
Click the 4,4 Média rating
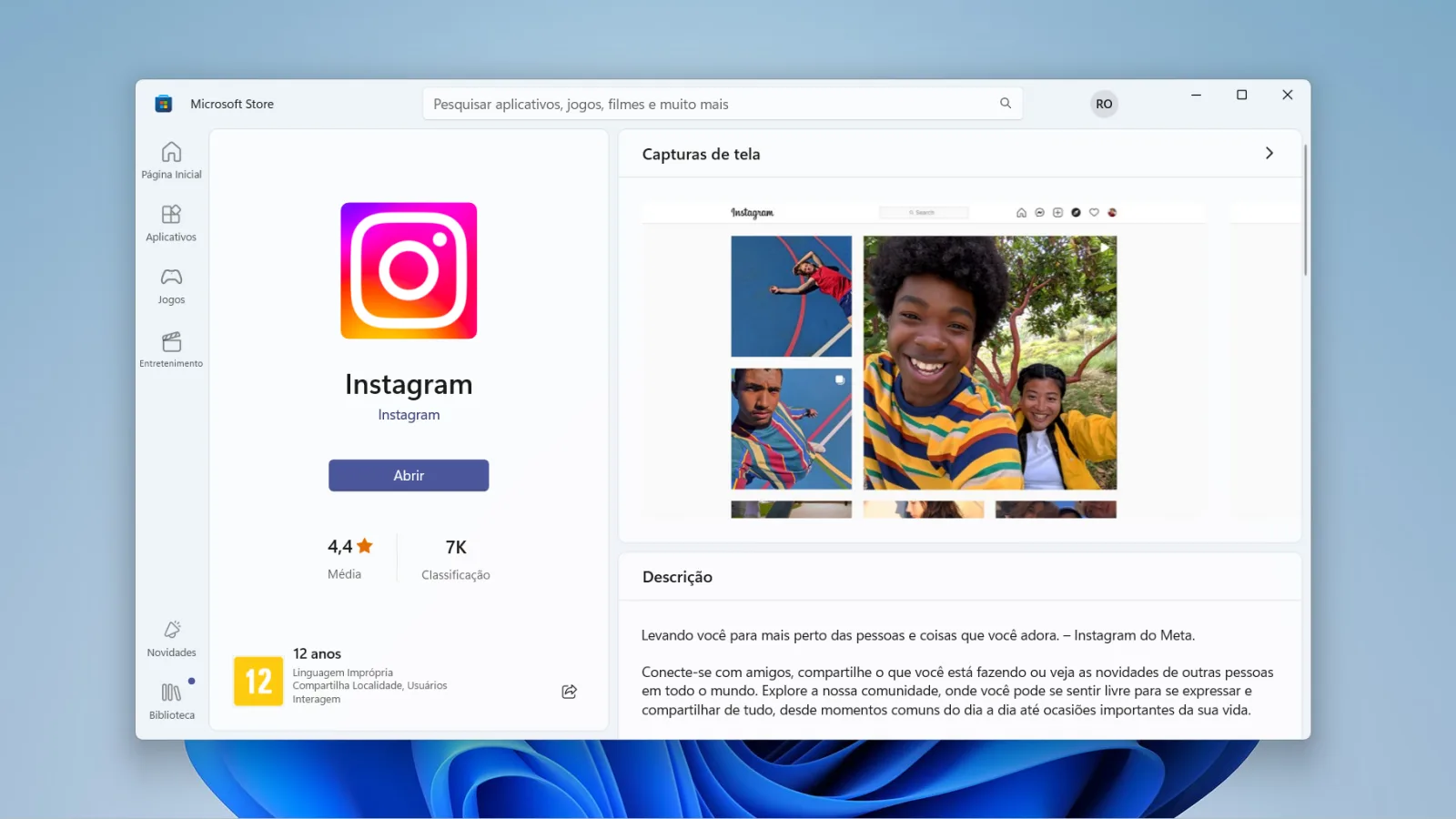click(x=349, y=559)
